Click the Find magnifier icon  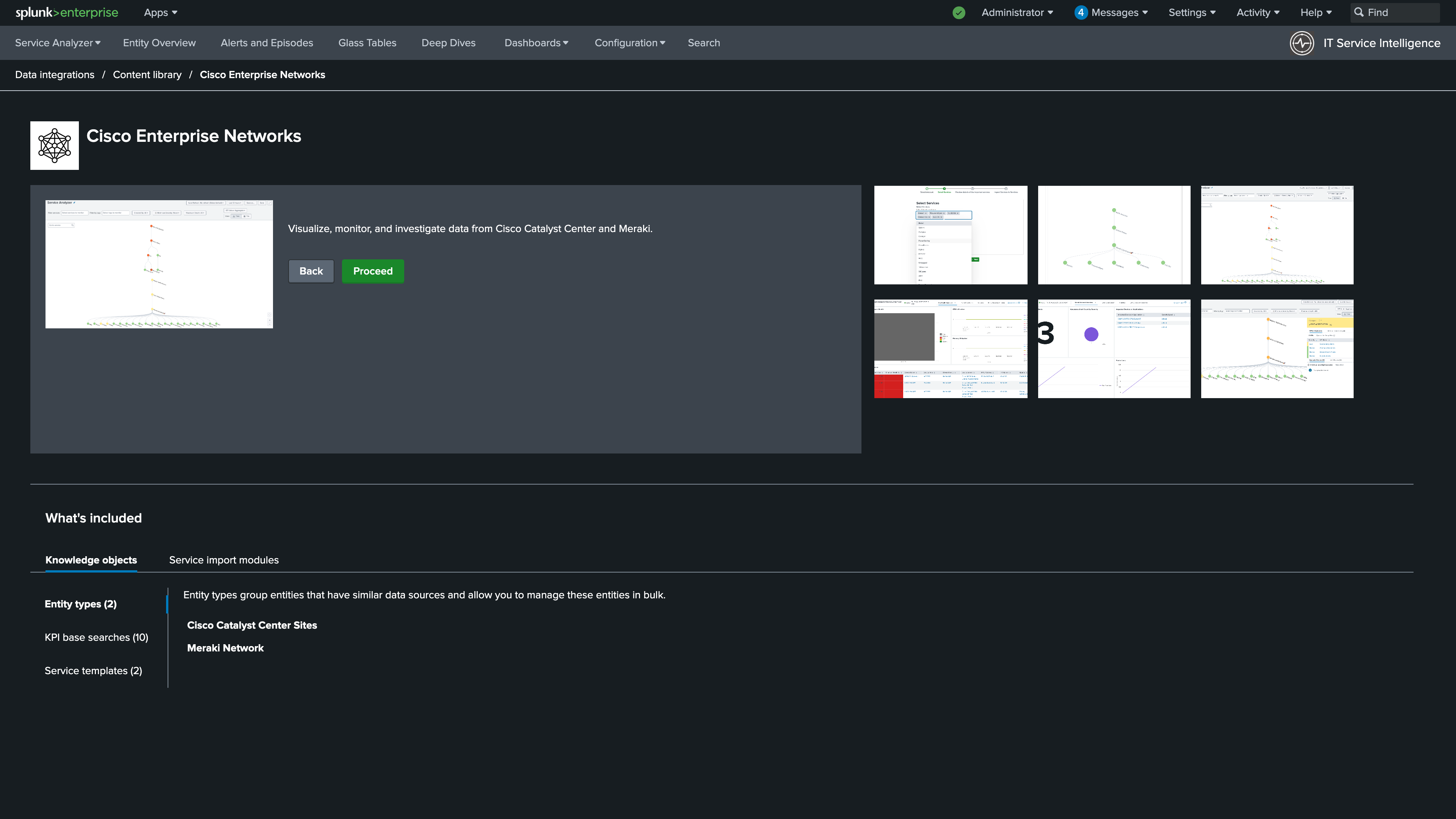tap(1359, 13)
